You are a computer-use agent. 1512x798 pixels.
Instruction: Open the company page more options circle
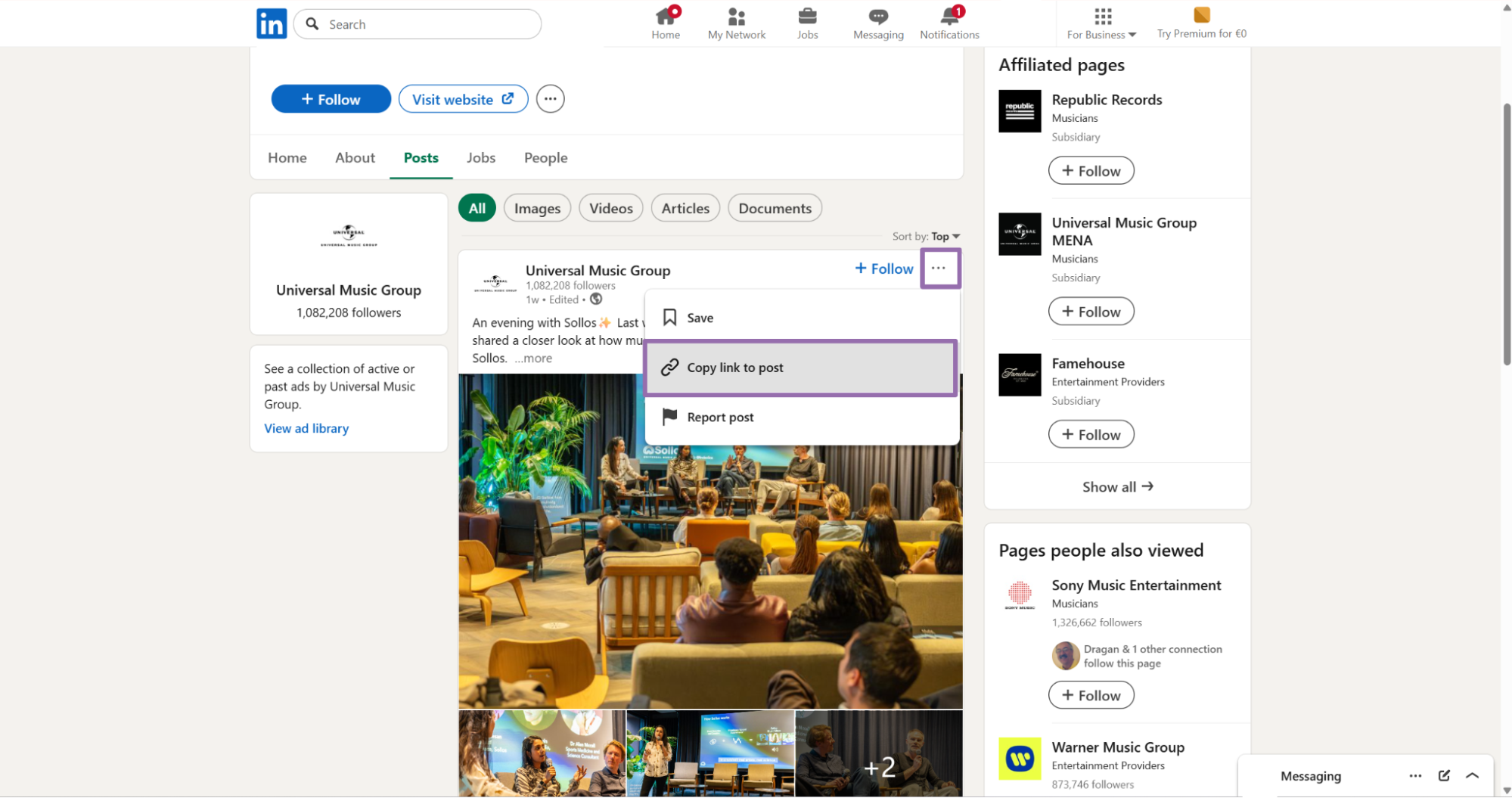550,99
